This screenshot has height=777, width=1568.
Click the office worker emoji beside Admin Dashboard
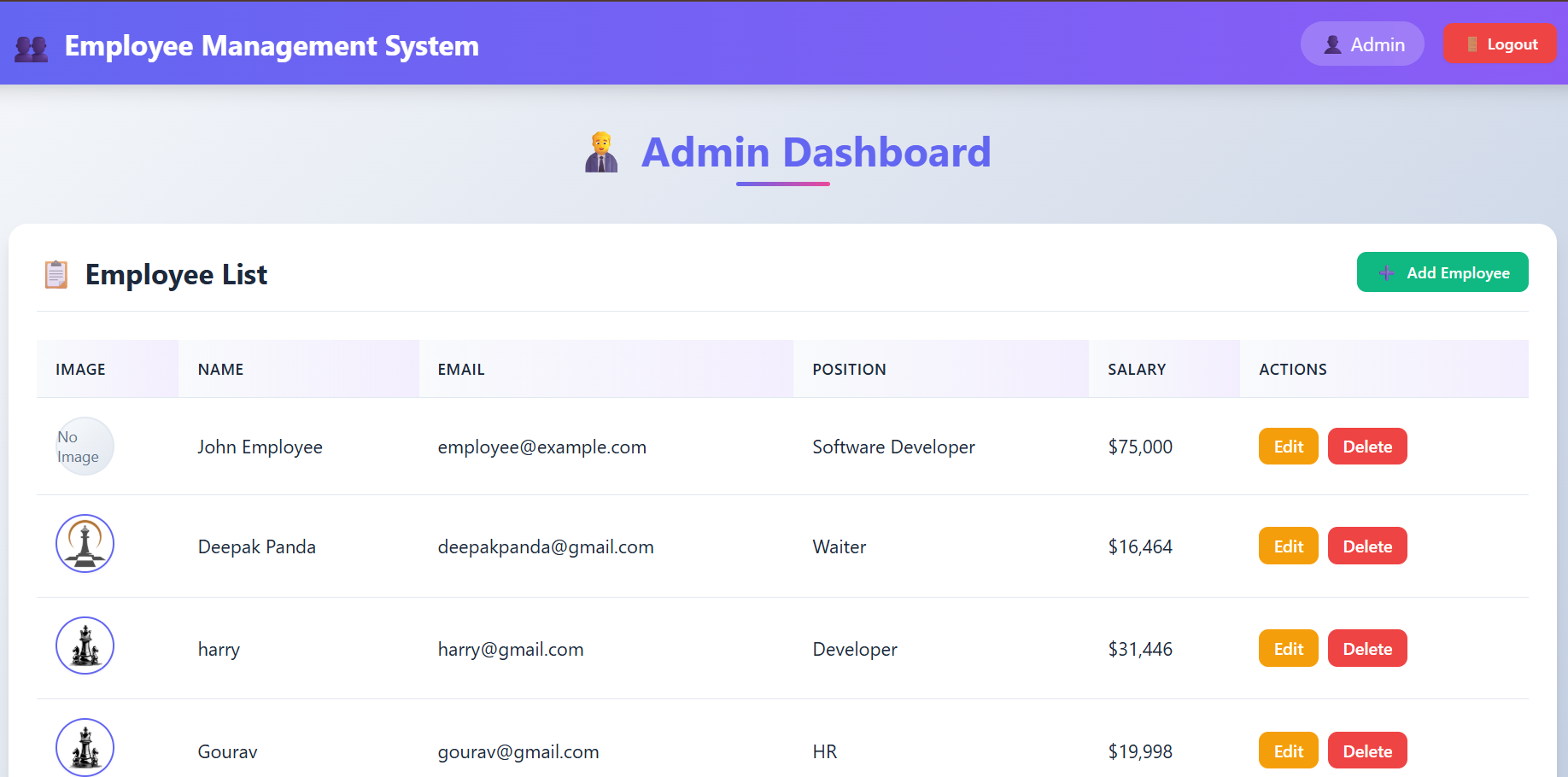click(x=601, y=152)
